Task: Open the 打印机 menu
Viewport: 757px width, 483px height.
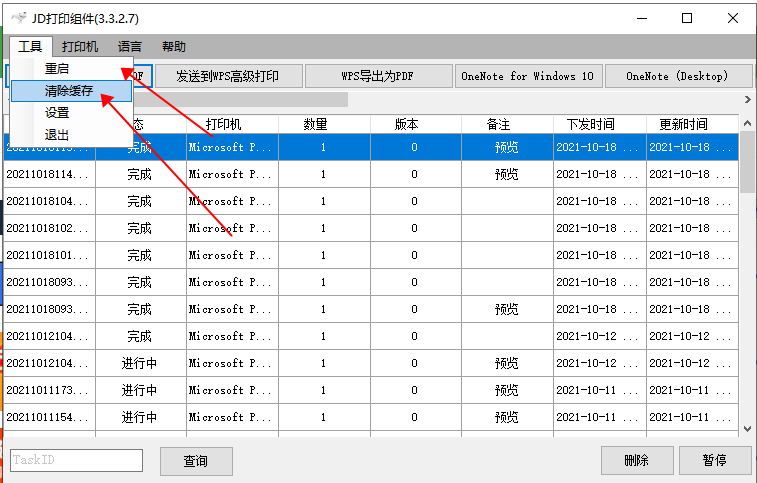Action: tap(80, 46)
